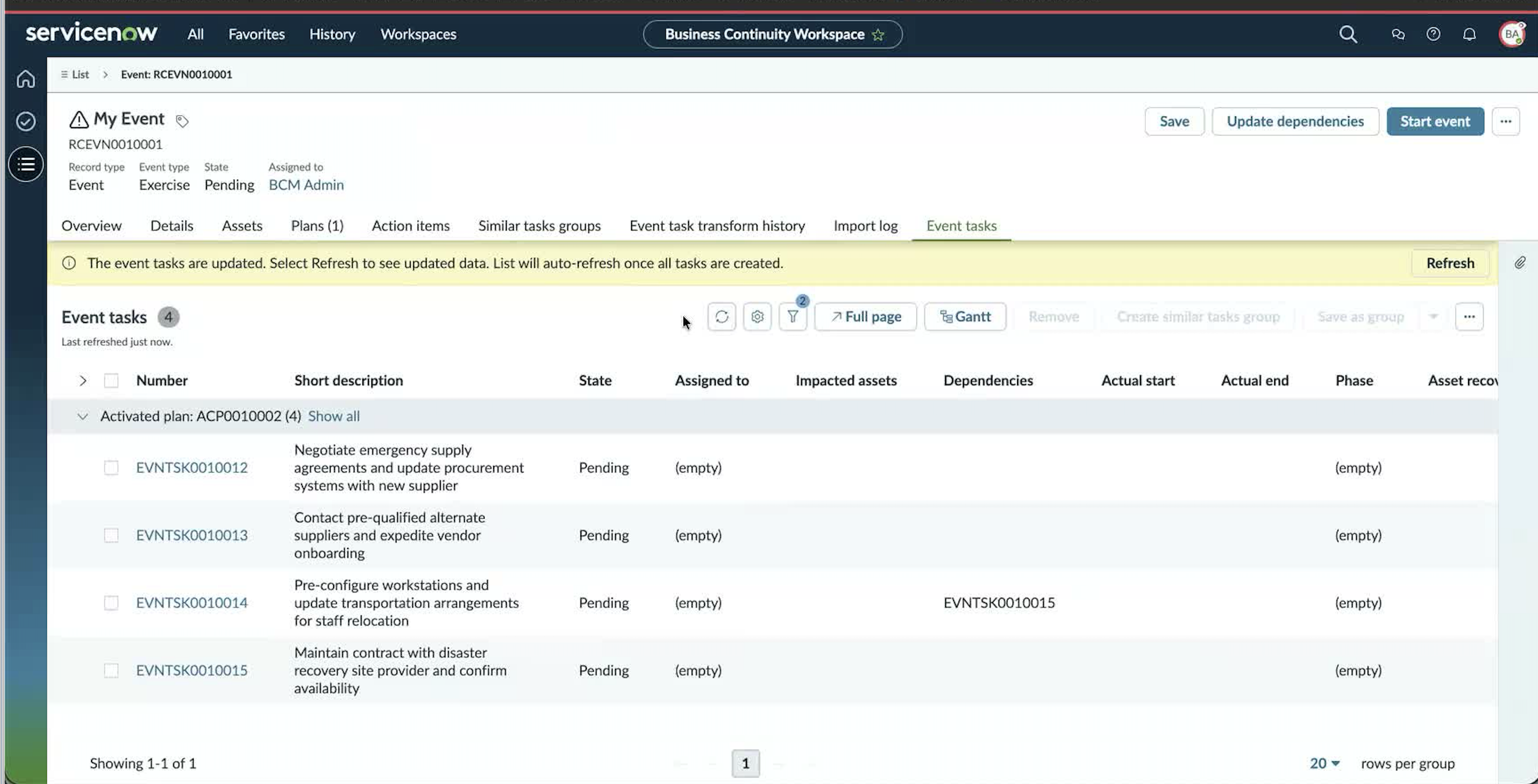Collapse the Activated plan ACP0010002 group

pyautogui.click(x=83, y=416)
